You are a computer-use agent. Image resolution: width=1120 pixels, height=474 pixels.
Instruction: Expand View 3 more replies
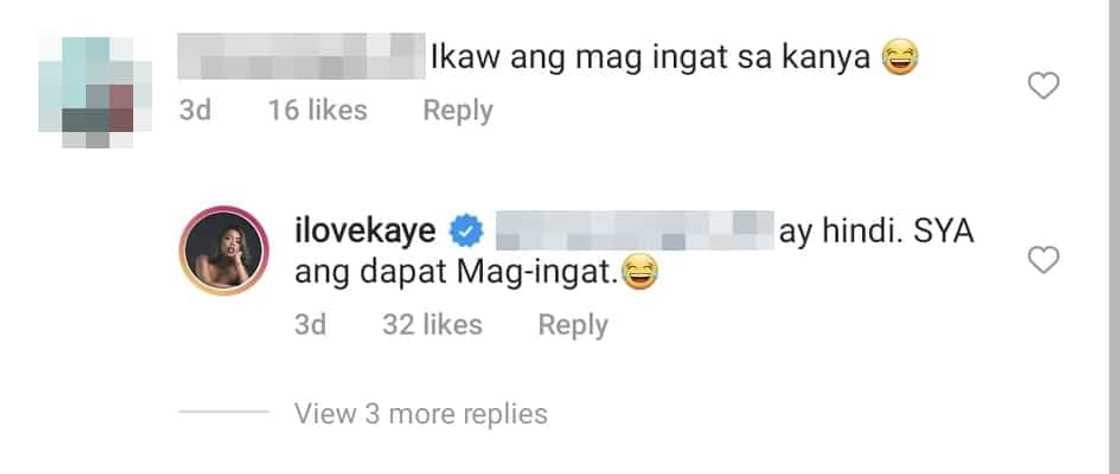coord(421,413)
